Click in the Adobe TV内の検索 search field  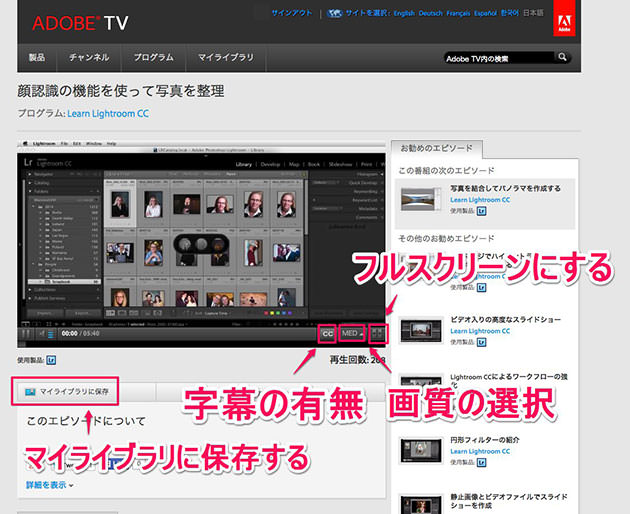click(x=499, y=58)
